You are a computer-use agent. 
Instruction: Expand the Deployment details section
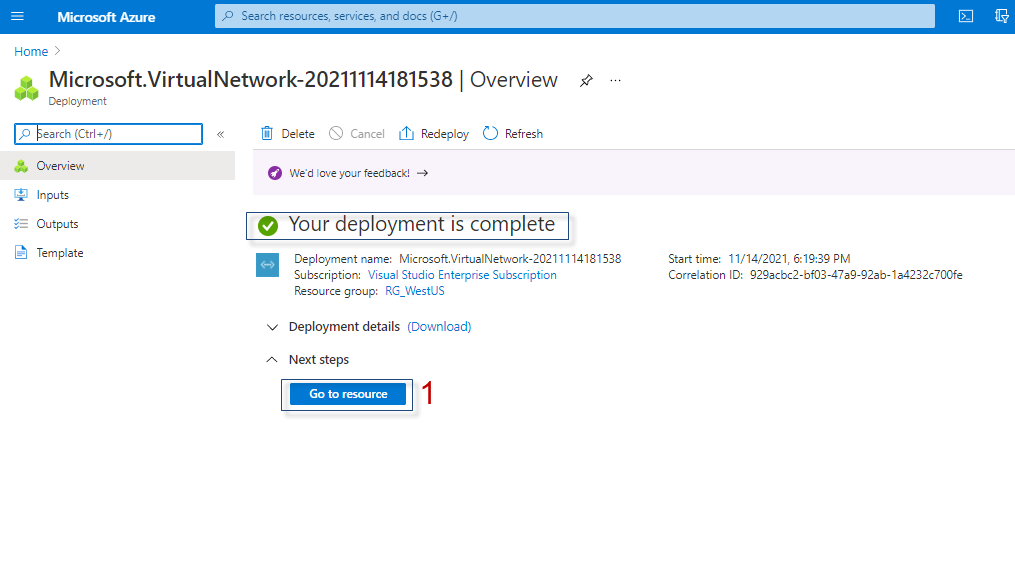(x=273, y=327)
